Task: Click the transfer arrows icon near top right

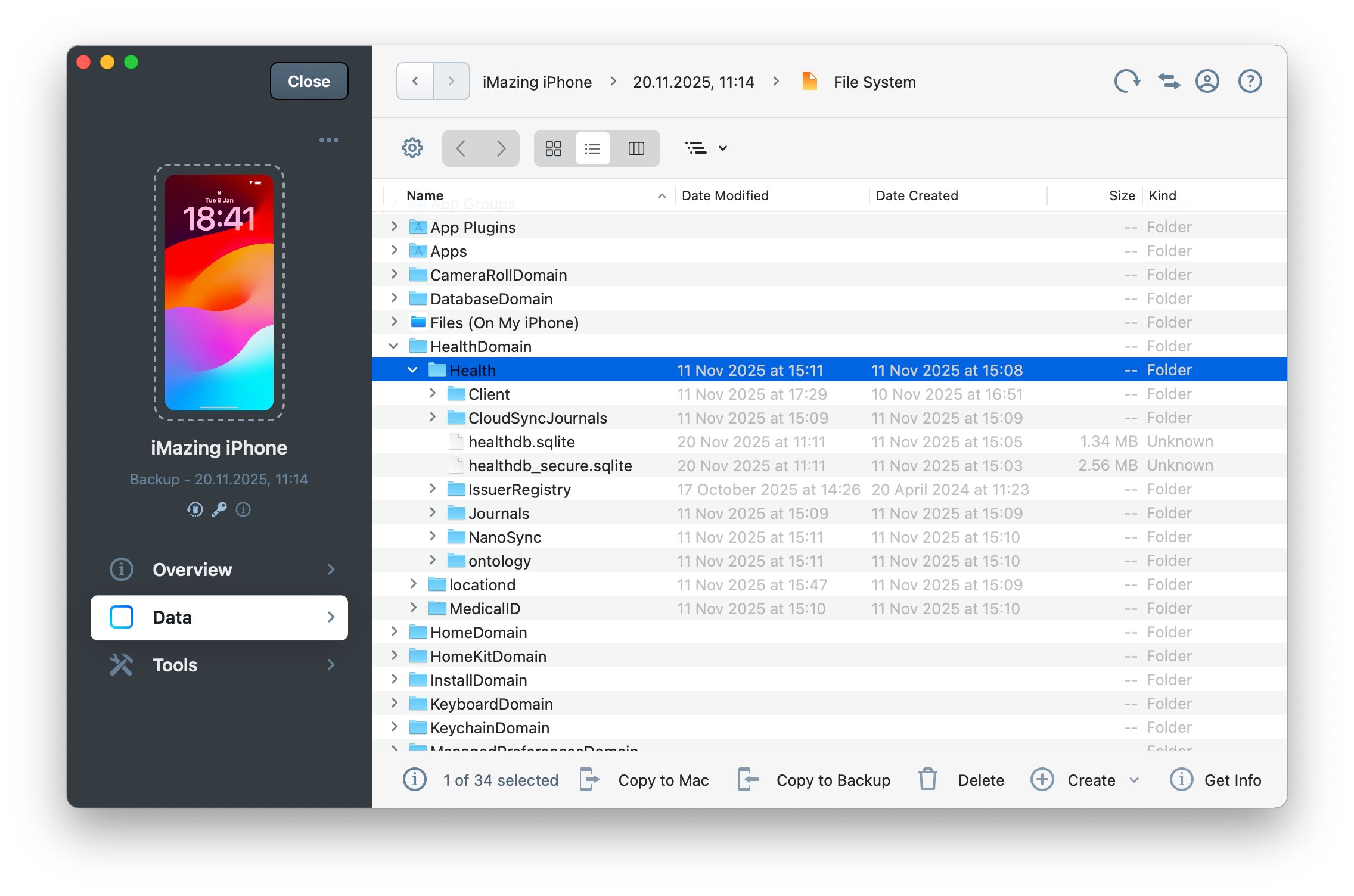Action: pyautogui.click(x=1167, y=81)
